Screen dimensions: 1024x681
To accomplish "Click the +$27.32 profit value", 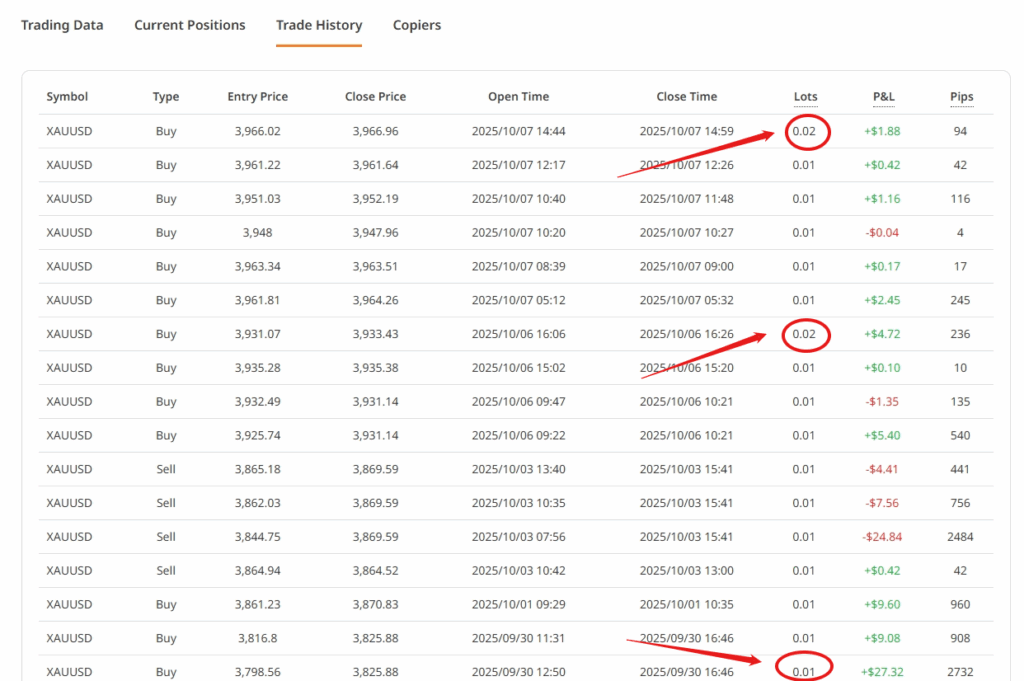I will click(x=881, y=672).
